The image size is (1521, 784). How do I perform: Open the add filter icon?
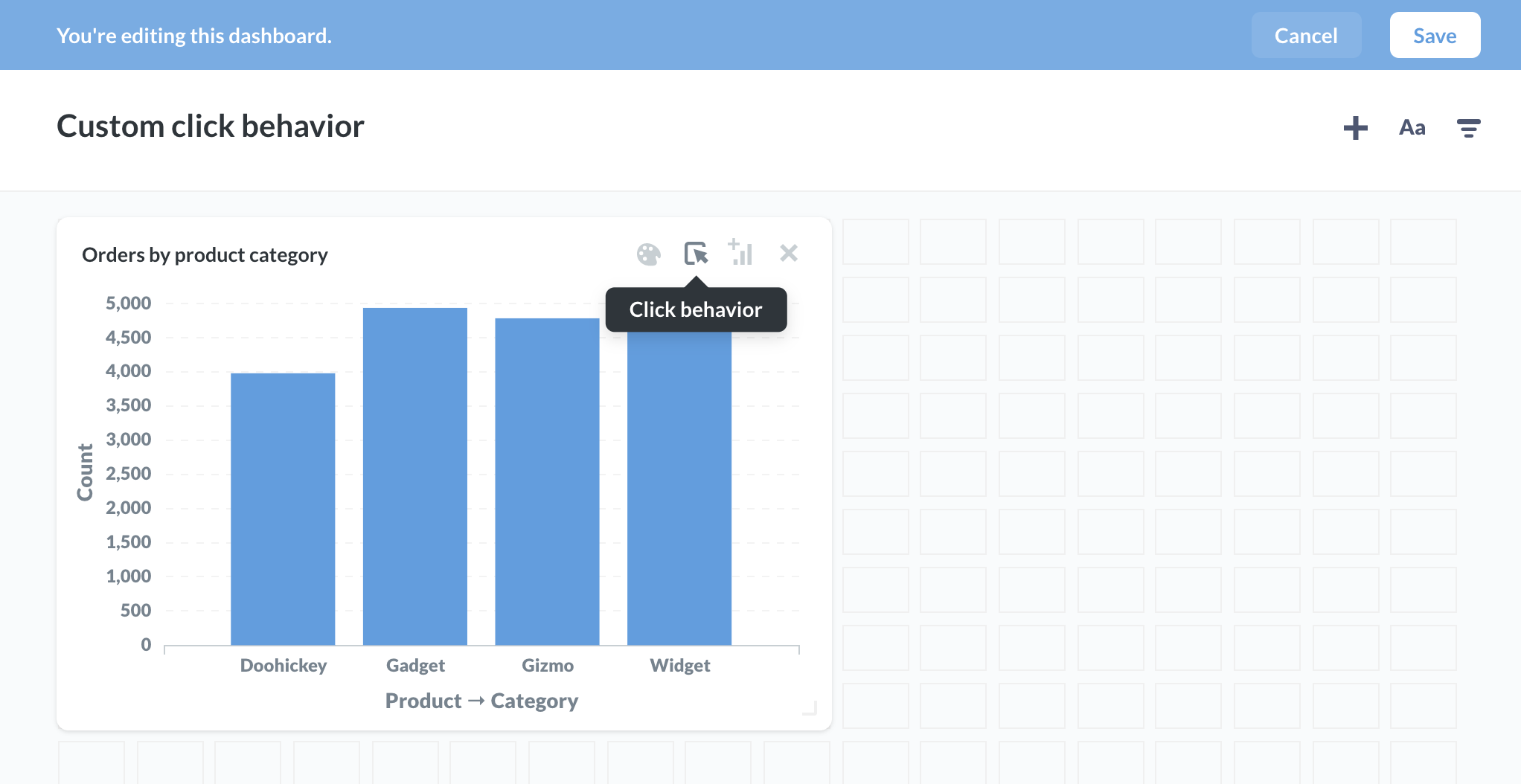pos(1467,128)
